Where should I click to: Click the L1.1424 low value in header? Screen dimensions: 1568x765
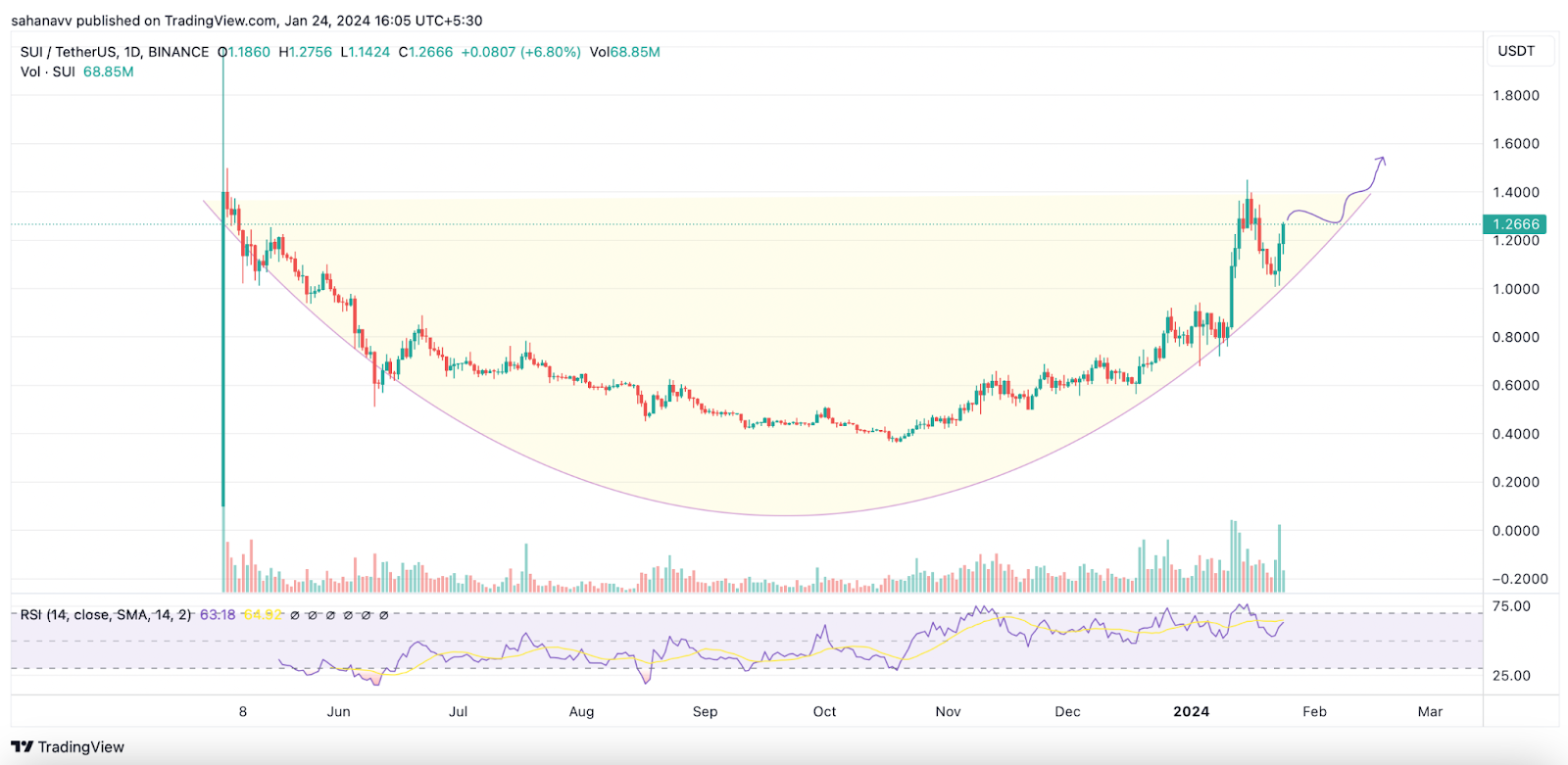click(365, 52)
